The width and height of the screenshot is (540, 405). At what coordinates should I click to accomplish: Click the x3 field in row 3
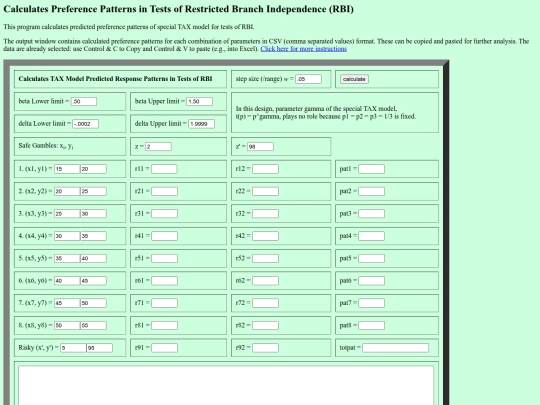click(67, 214)
